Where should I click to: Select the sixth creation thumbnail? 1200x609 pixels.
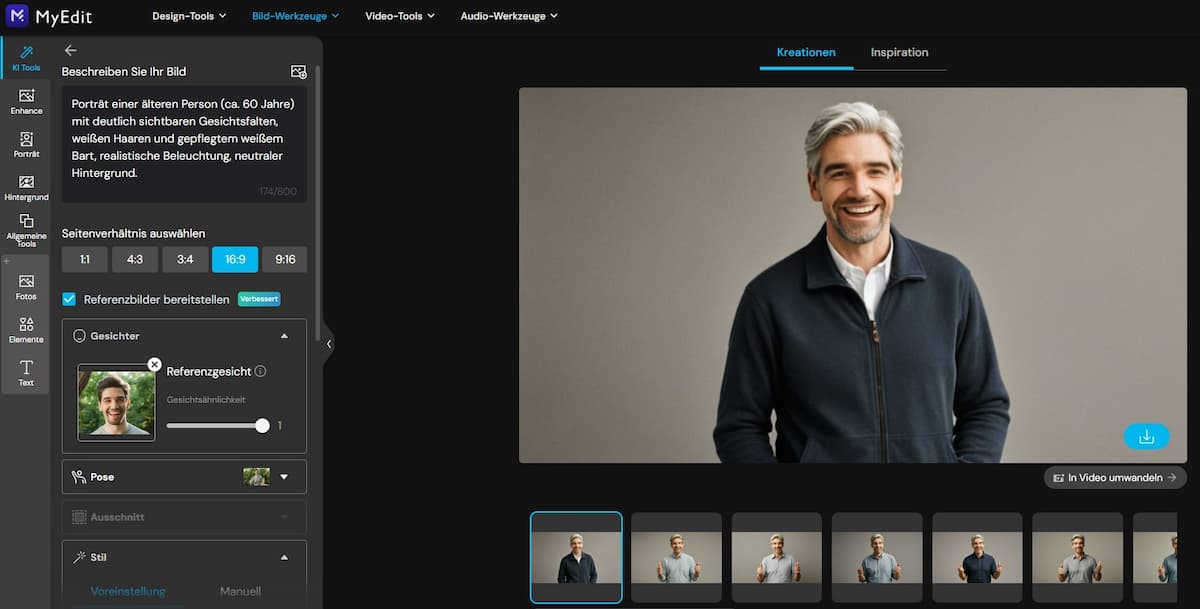(x=1078, y=557)
